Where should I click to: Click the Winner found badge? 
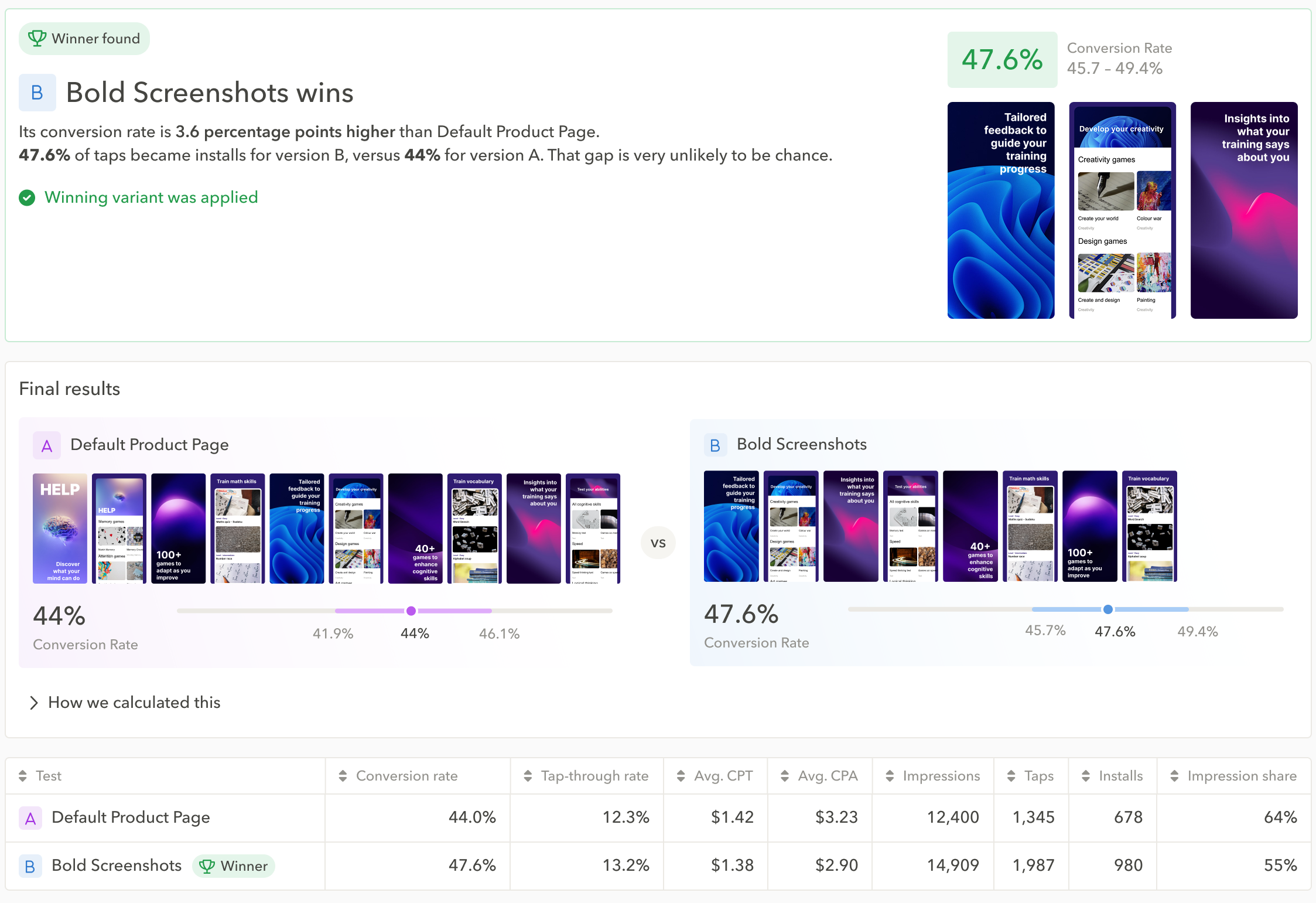click(84, 39)
